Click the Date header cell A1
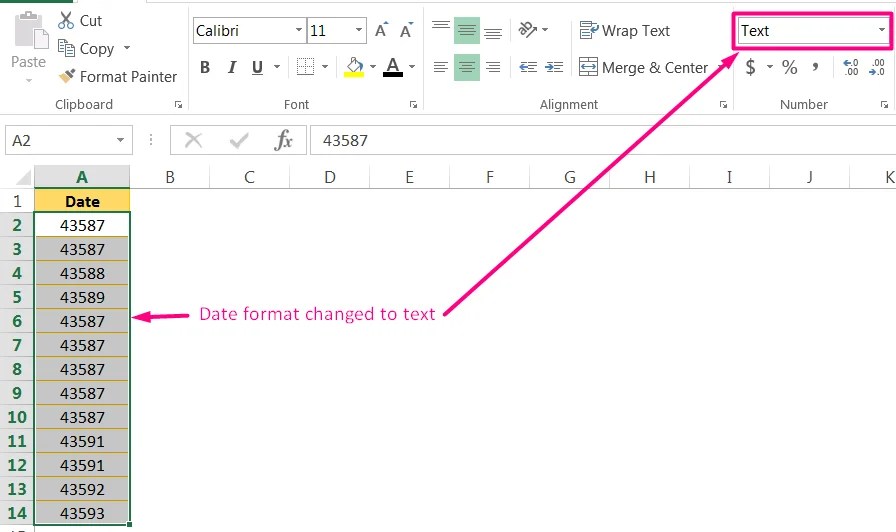This screenshot has width=896, height=532. tap(82, 201)
